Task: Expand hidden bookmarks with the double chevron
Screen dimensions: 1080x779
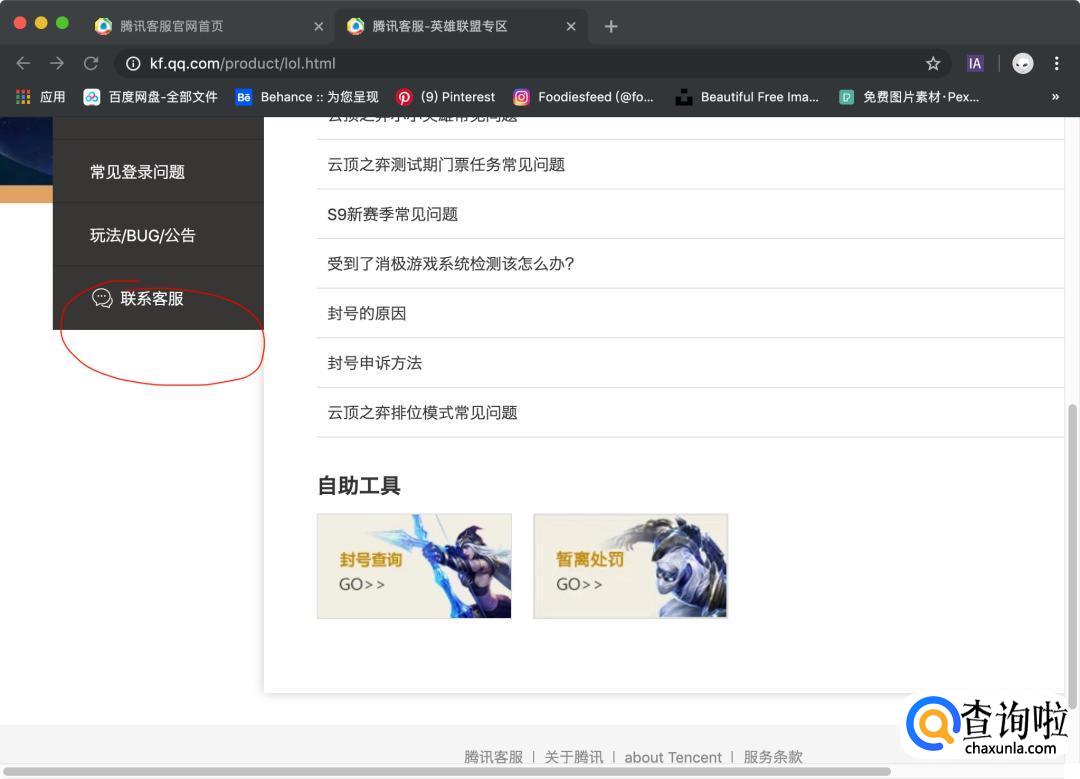Action: point(1055,97)
